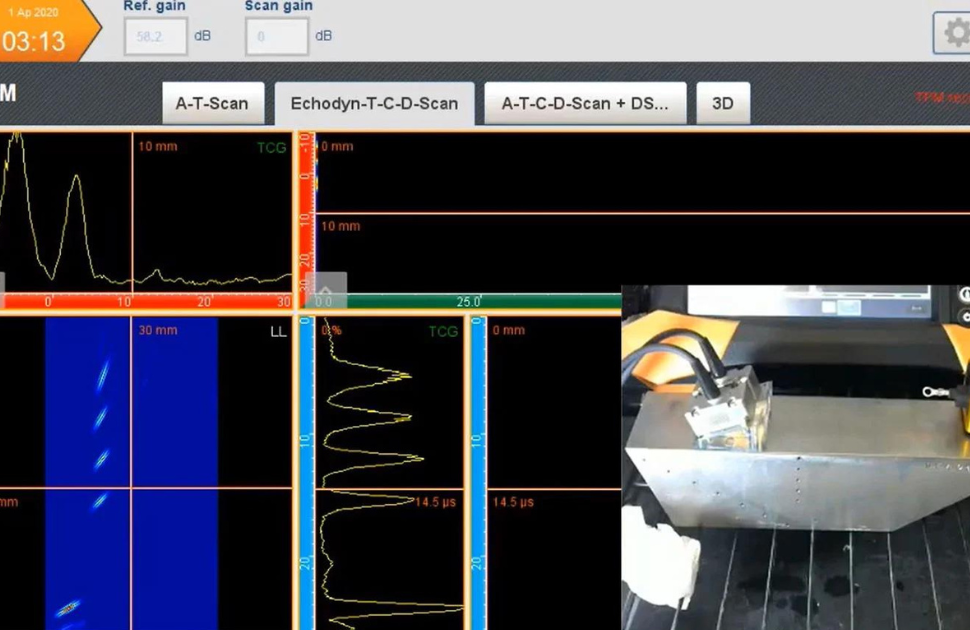This screenshot has height=630, width=970.
Task: Select the A-T-Scan tab
Action: click(213, 102)
